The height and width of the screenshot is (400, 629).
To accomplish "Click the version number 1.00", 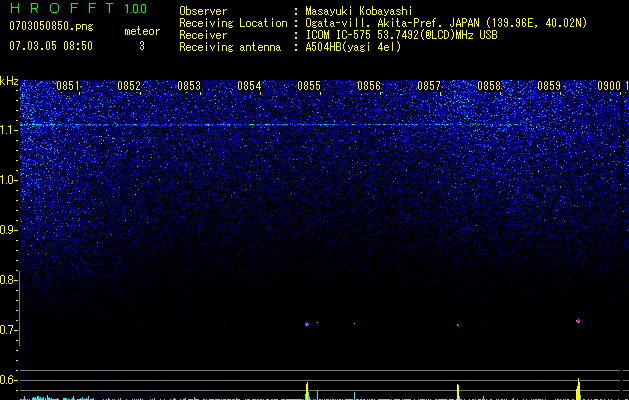I will [135, 8].
